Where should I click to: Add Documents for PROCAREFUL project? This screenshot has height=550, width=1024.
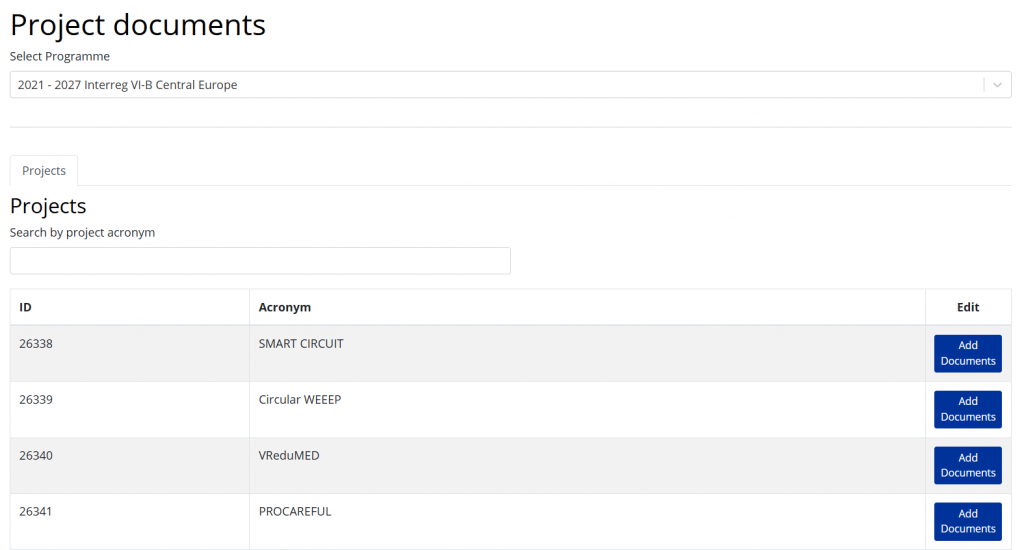[967, 521]
